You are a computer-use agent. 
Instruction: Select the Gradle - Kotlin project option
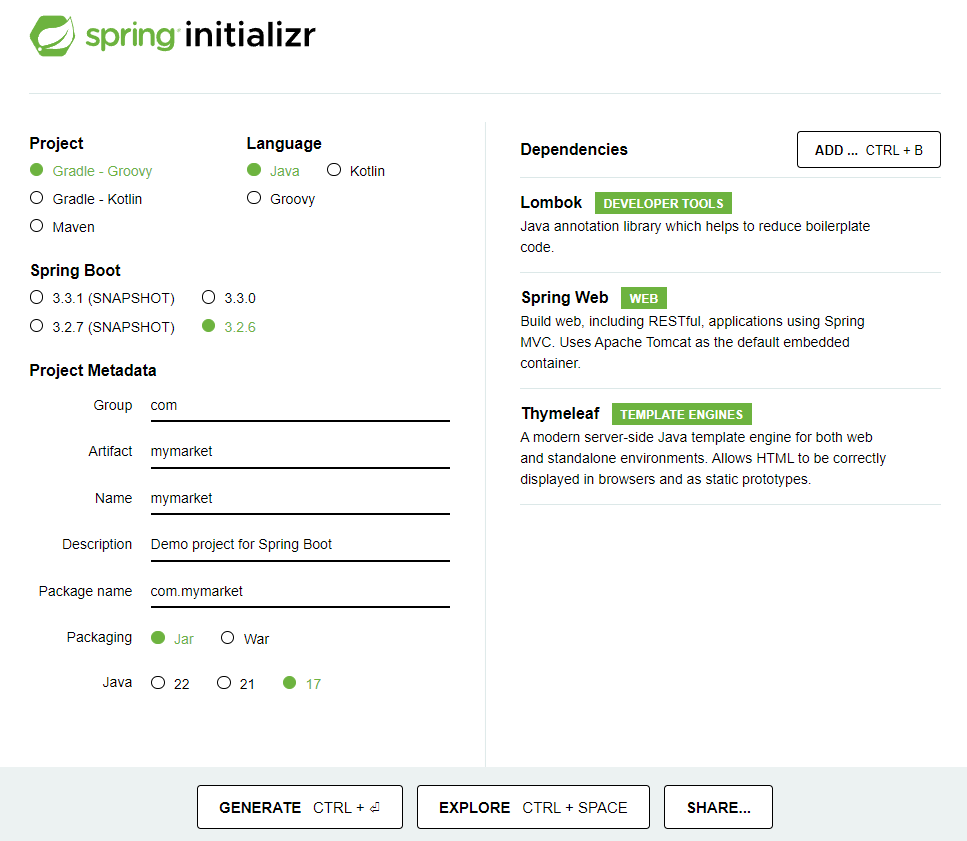pos(86,199)
